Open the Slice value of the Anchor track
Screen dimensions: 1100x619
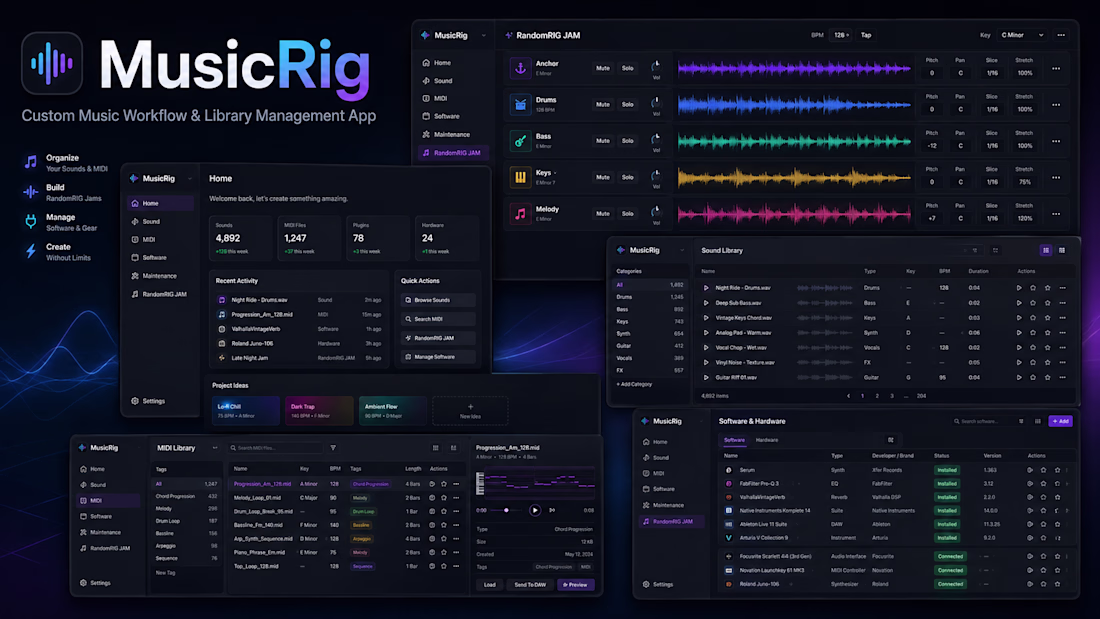(992, 73)
